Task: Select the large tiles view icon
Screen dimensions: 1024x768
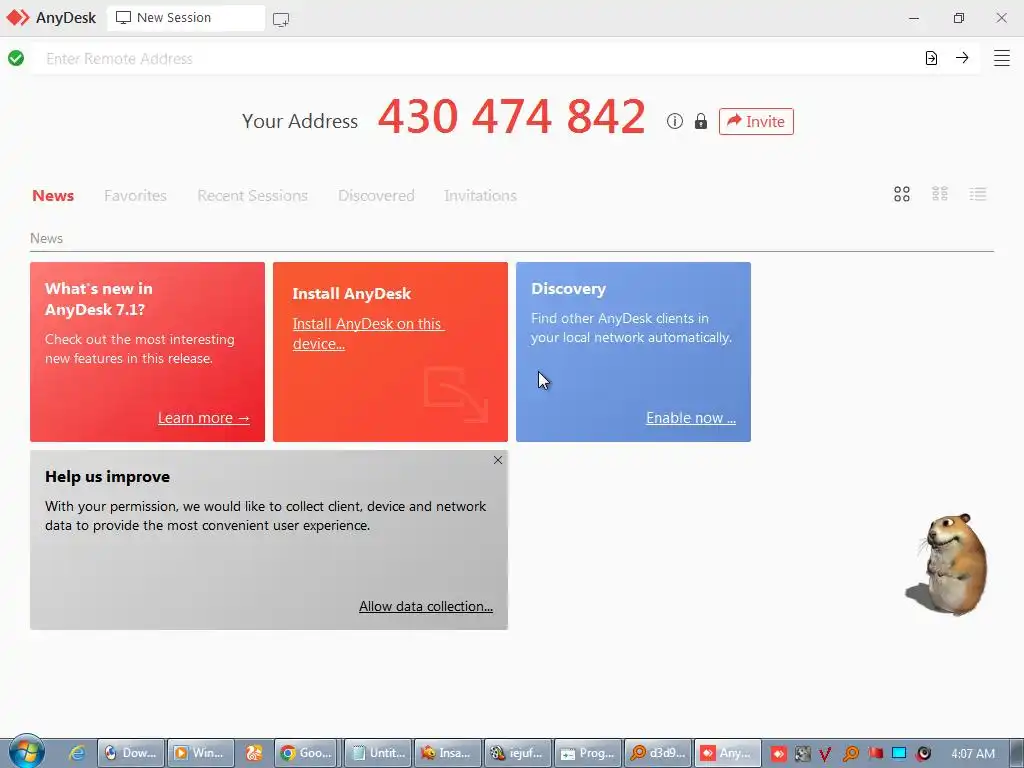Action: (902, 194)
